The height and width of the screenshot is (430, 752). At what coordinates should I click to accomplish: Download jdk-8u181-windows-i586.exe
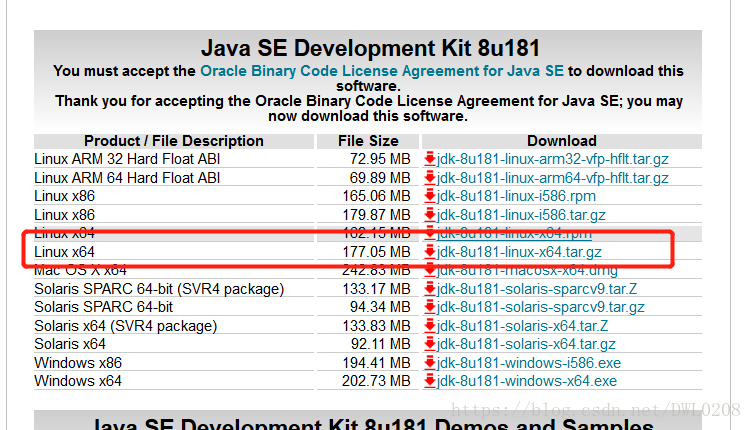529,363
